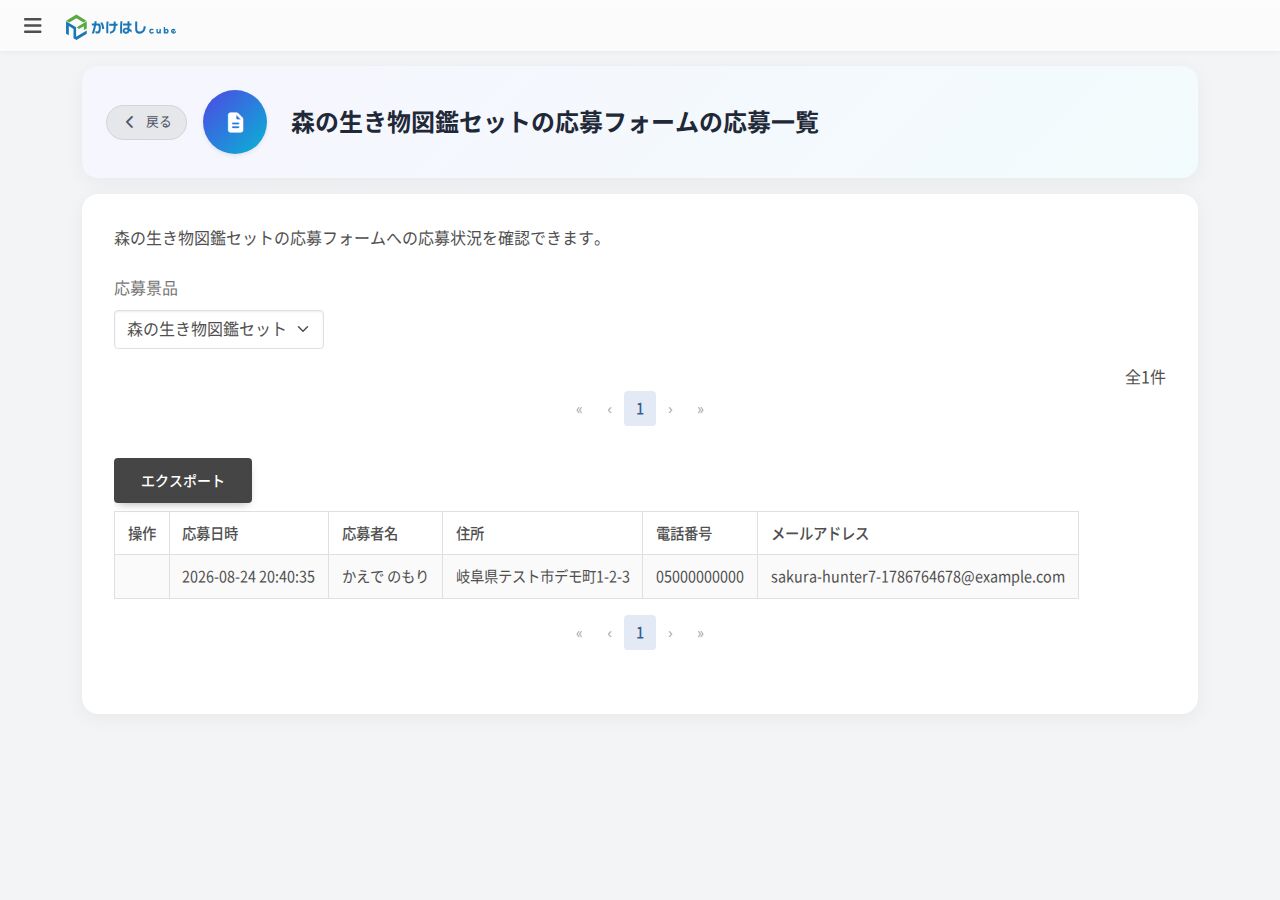Click the 応募景品 field label

[x=146, y=289]
